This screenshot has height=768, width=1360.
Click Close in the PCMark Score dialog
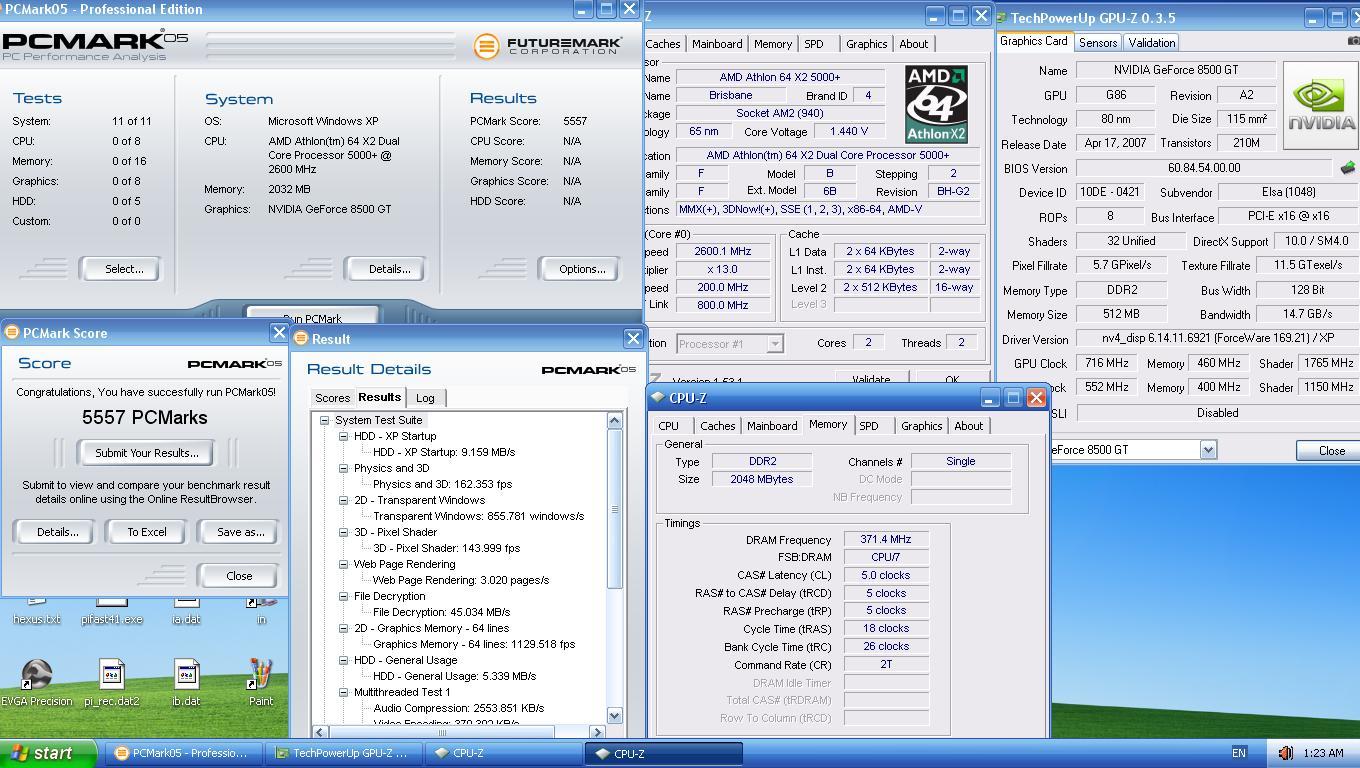[239, 576]
